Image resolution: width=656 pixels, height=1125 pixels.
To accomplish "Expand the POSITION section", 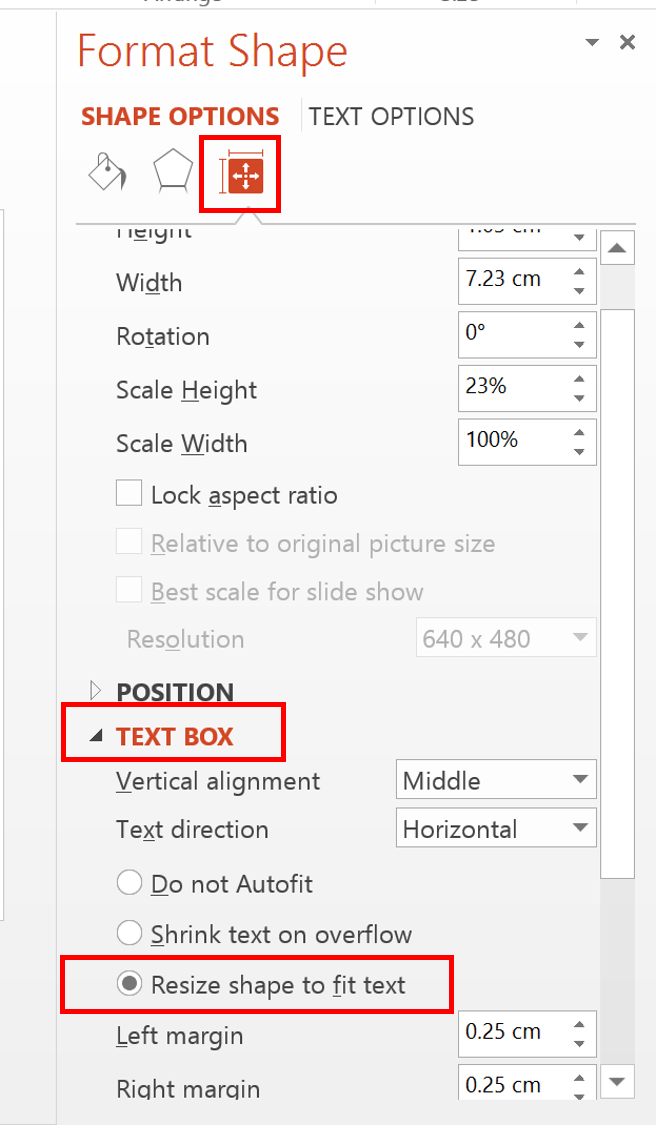I will (96, 691).
